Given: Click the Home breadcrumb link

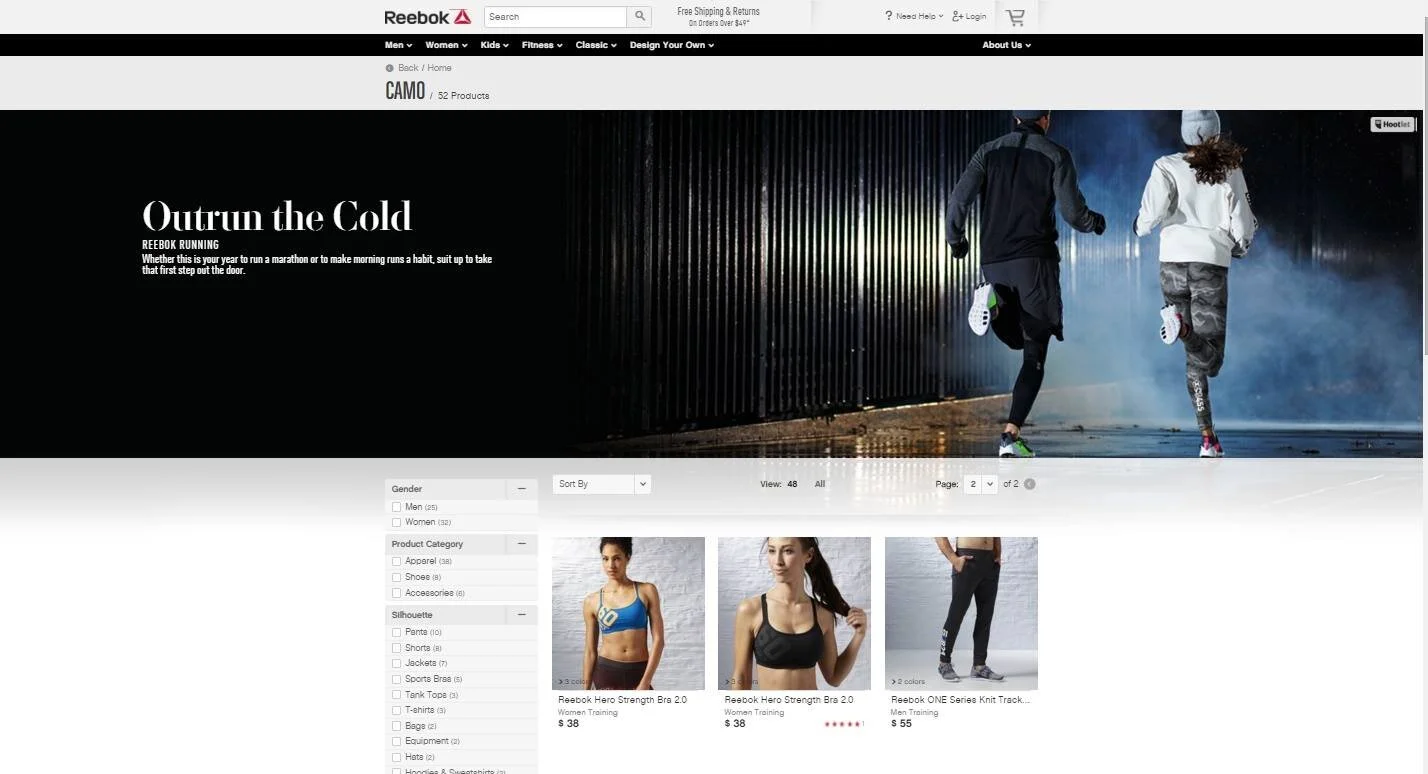Looking at the screenshot, I should click(x=439, y=68).
